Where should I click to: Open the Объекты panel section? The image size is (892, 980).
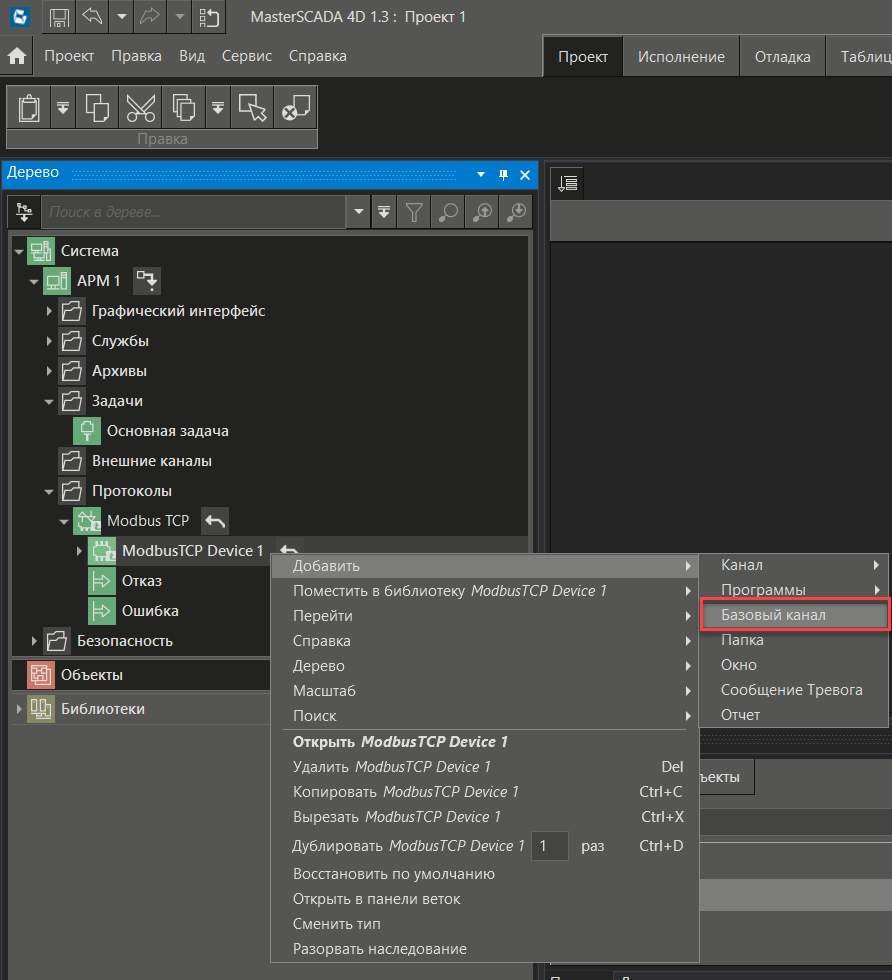pyautogui.click(x=91, y=675)
